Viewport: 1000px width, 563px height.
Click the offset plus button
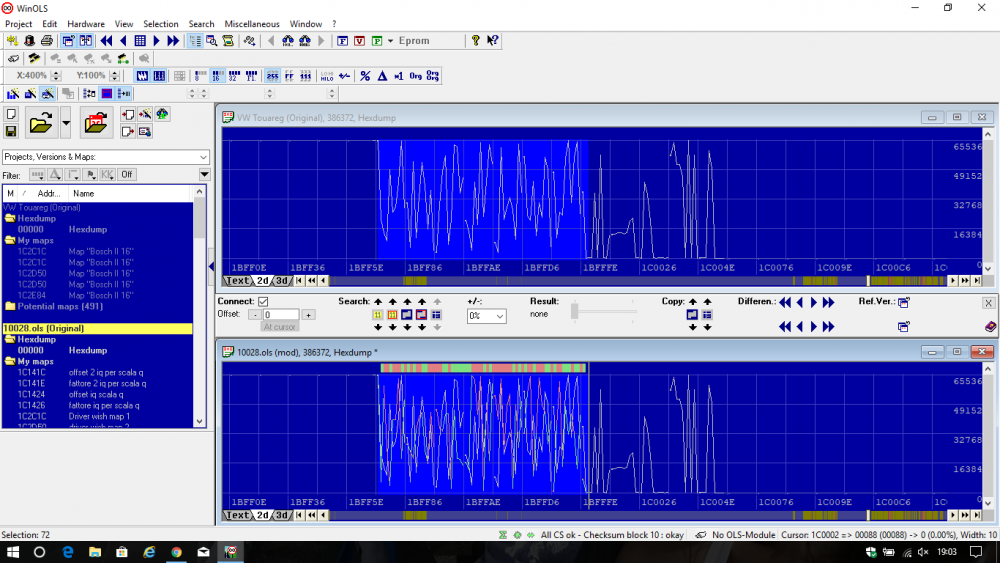pyautogui.click(x=308, y=315)
